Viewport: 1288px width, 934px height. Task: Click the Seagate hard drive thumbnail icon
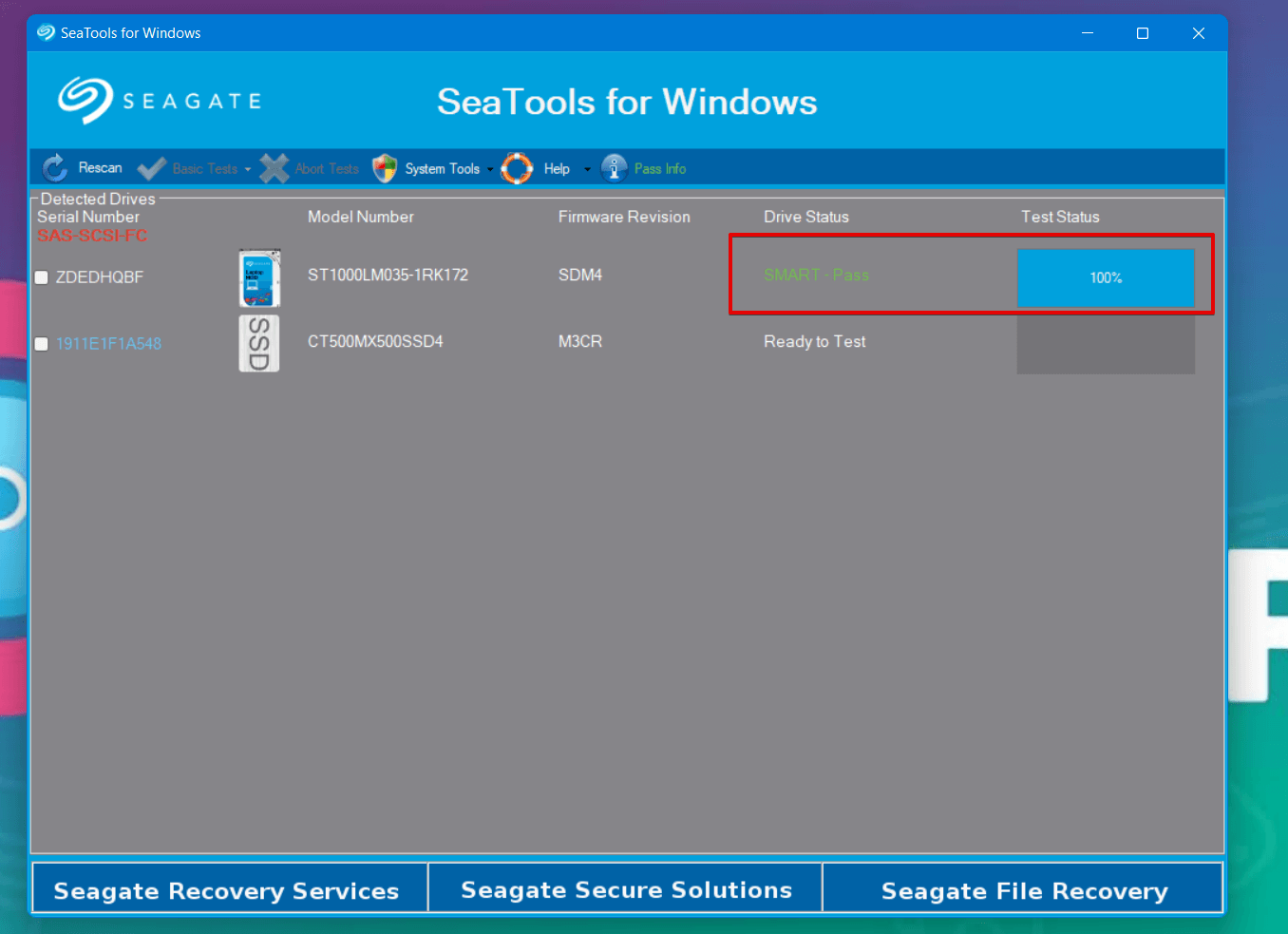pos(259,277)
